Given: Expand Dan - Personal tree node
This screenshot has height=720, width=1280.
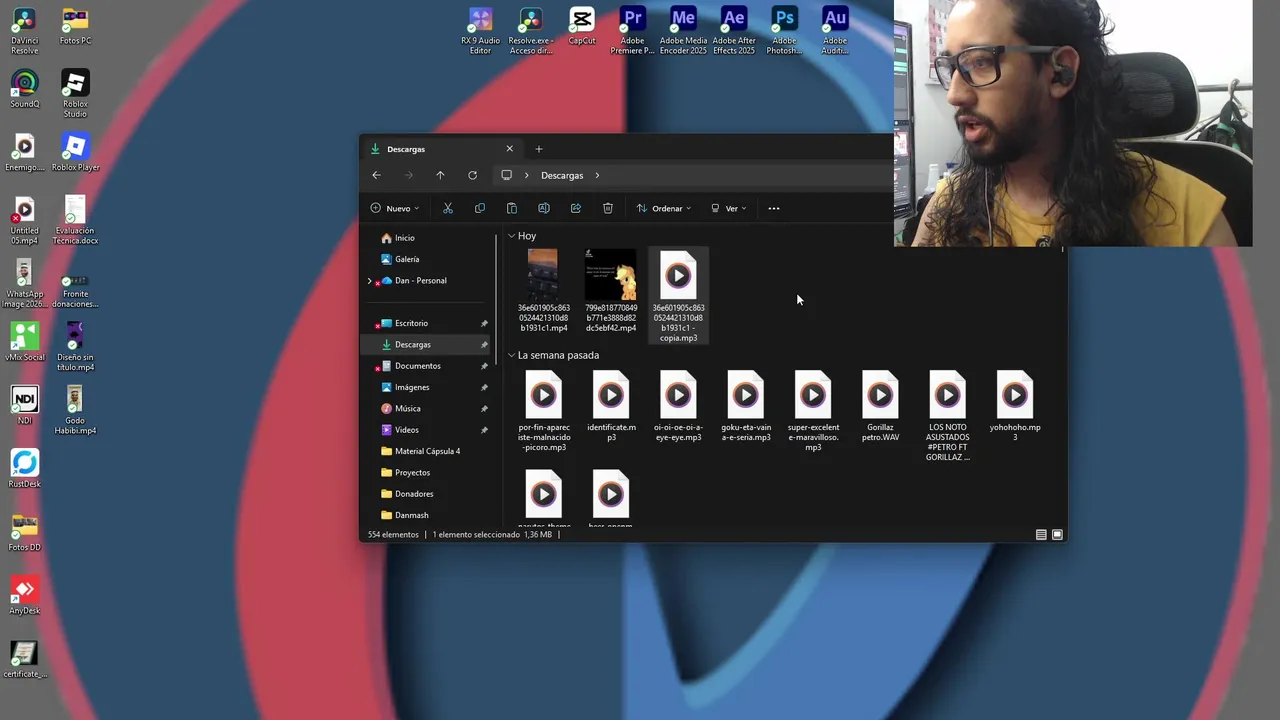Looking at the screenshot, I should pyautogui.click(x=370, y=281).
